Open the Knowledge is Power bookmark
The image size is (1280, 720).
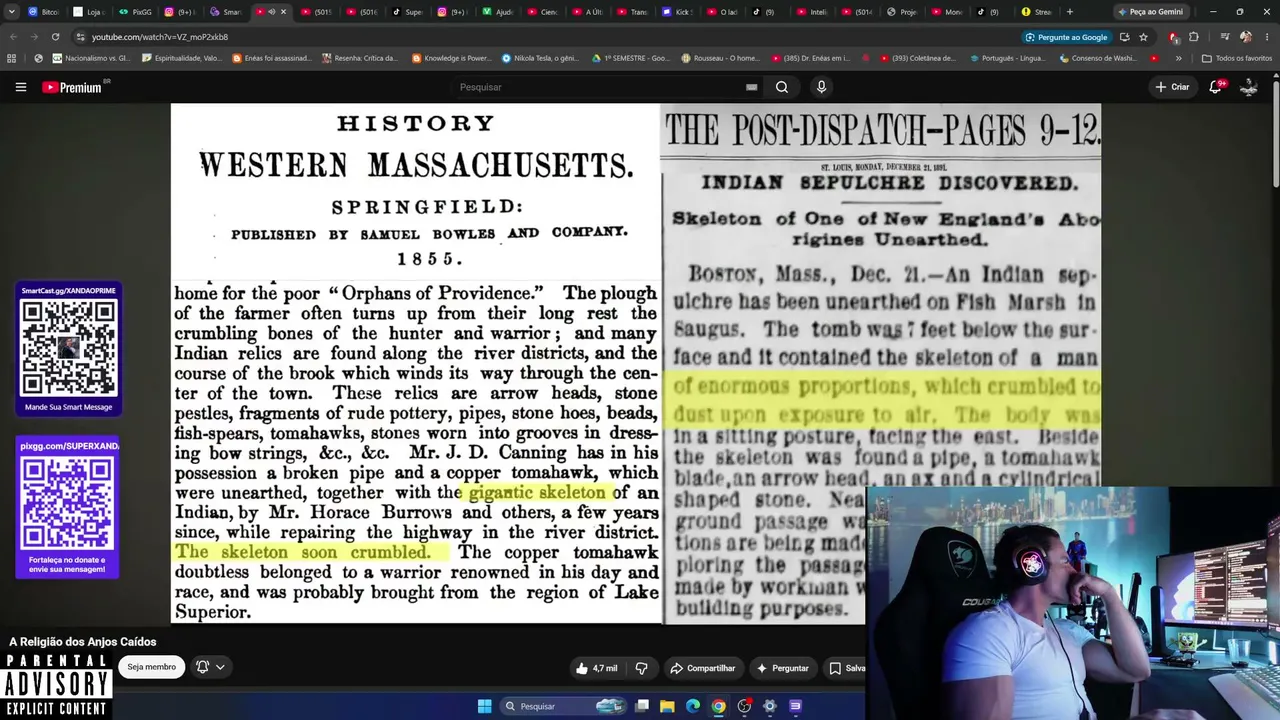click(450, 58)
